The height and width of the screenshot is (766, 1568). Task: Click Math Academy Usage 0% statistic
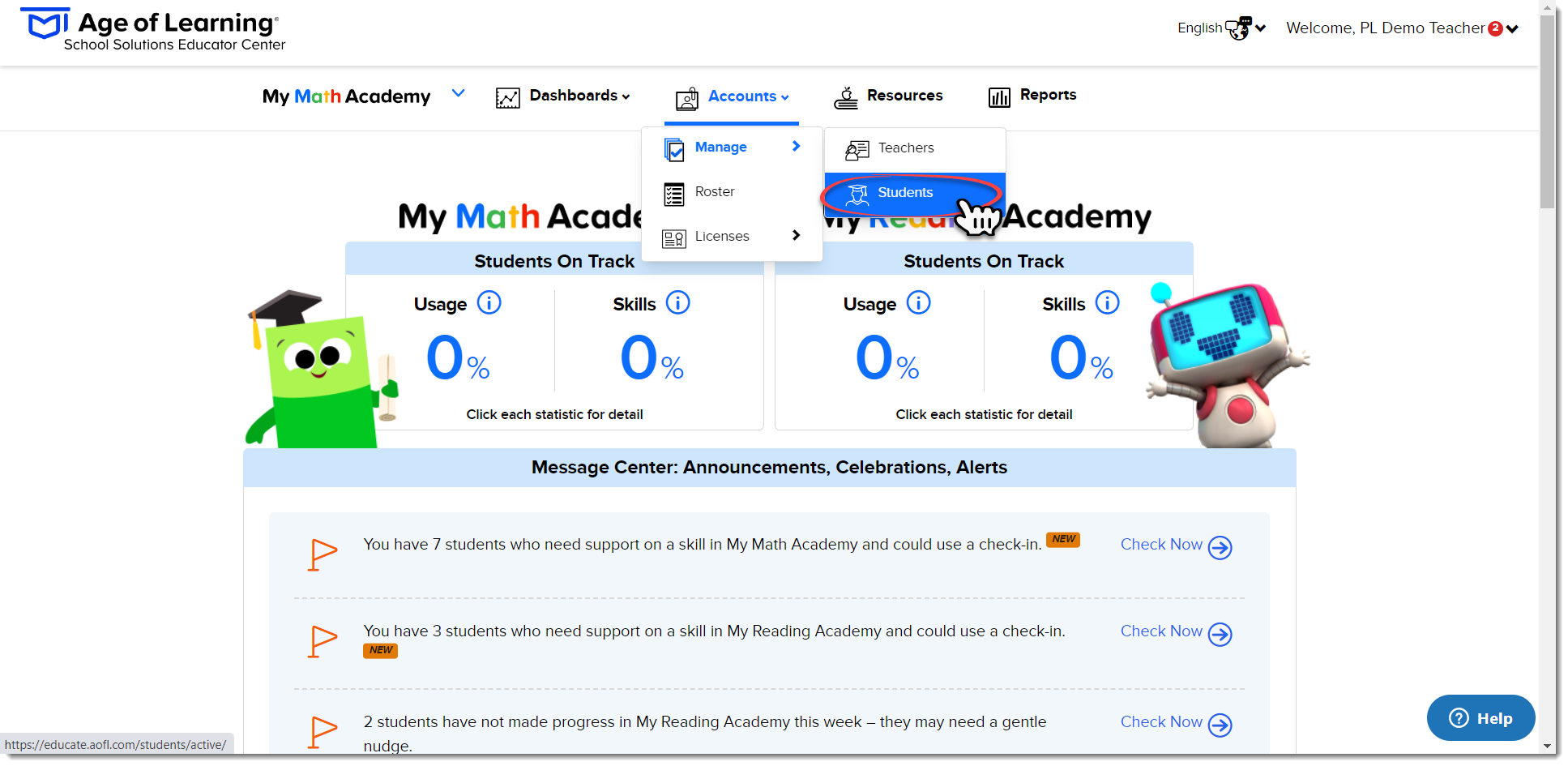pos(458,358)
